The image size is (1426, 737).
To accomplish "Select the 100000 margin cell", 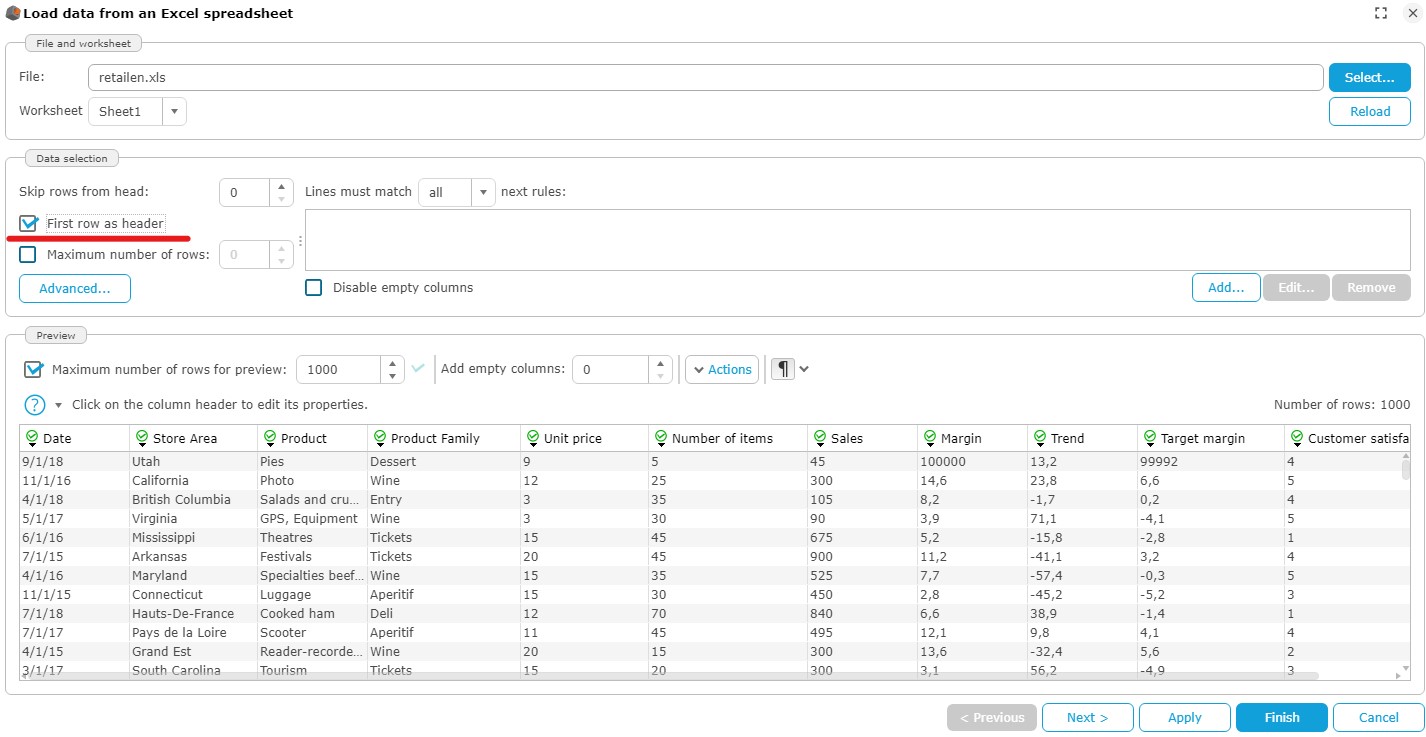I will click(x=972, y=462).
